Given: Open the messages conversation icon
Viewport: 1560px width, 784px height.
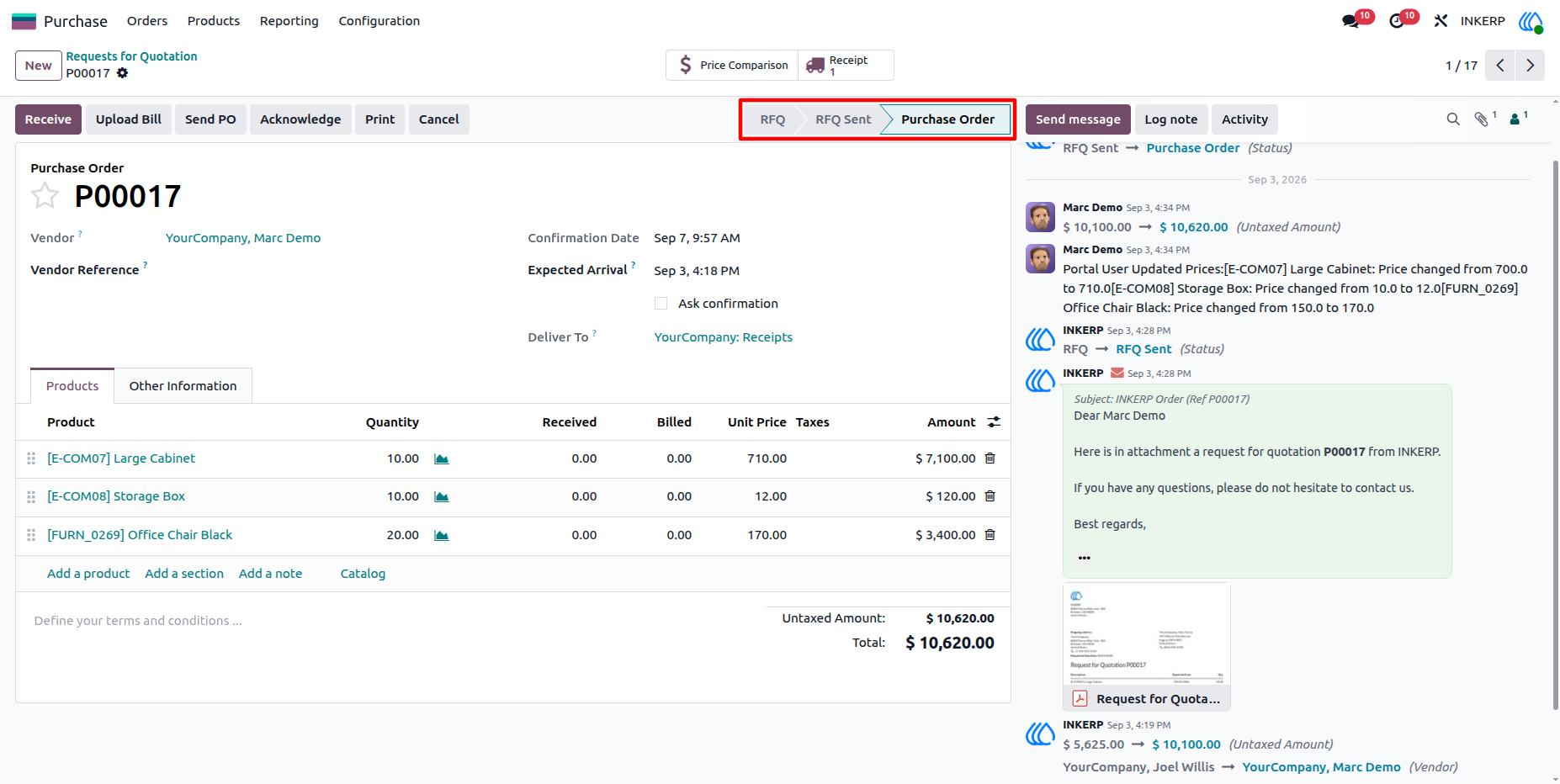Looking at the screenshot, I should pyautogui.click(x=1351, y=21).
